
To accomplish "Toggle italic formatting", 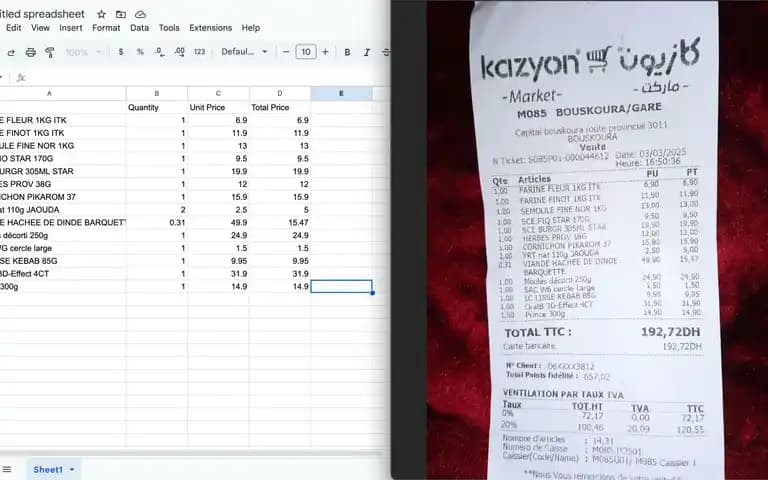I will pos(367,52).
